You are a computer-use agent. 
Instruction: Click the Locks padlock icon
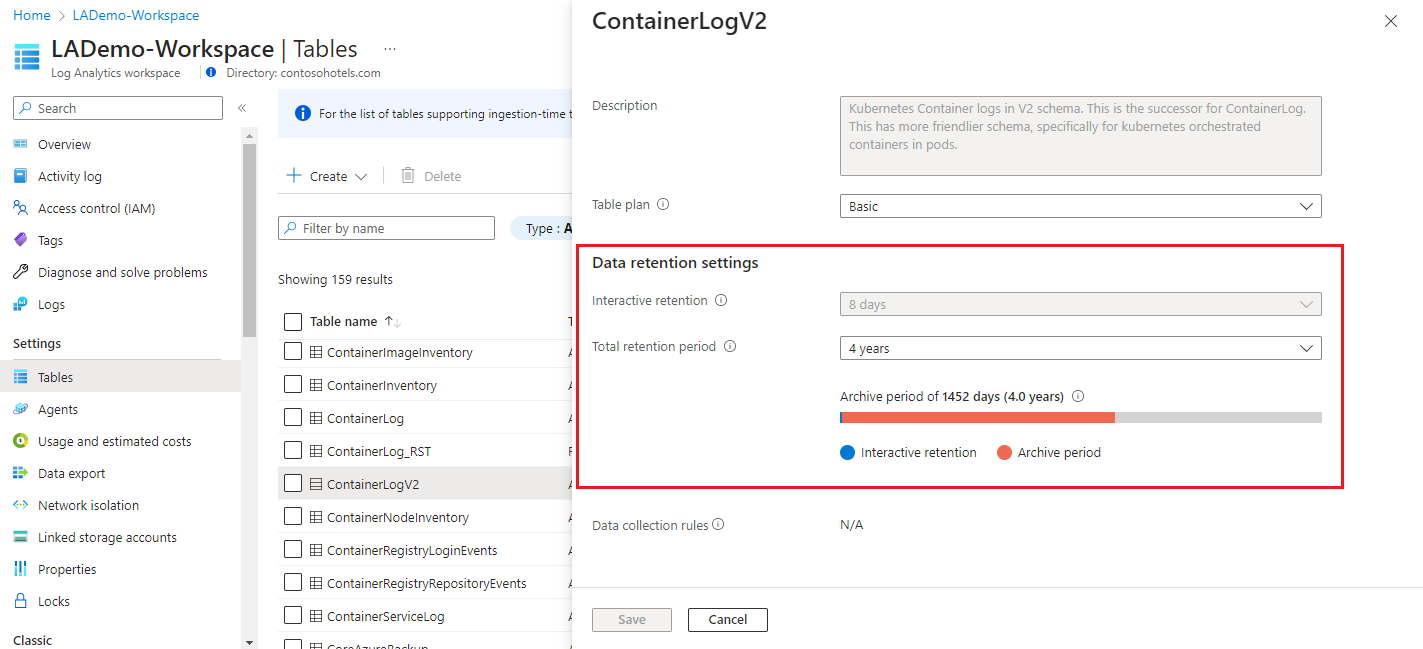20,601
